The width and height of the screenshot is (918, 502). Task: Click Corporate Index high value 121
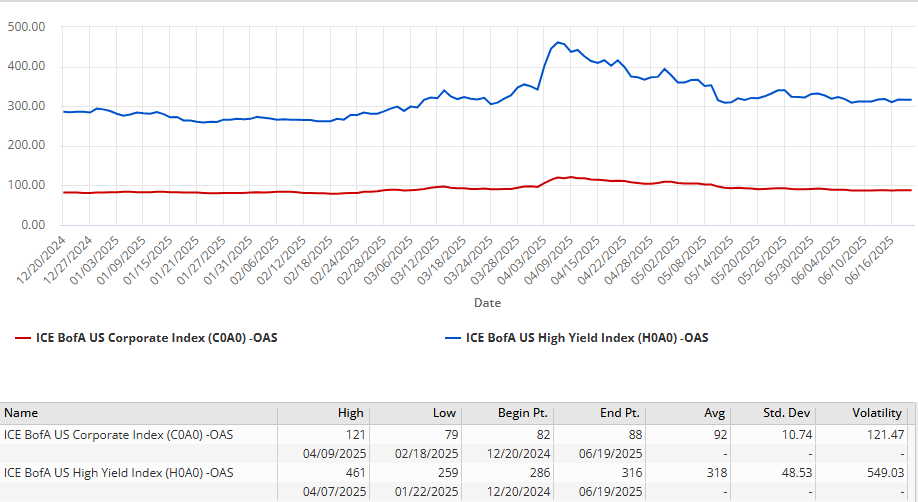point(356,435)
